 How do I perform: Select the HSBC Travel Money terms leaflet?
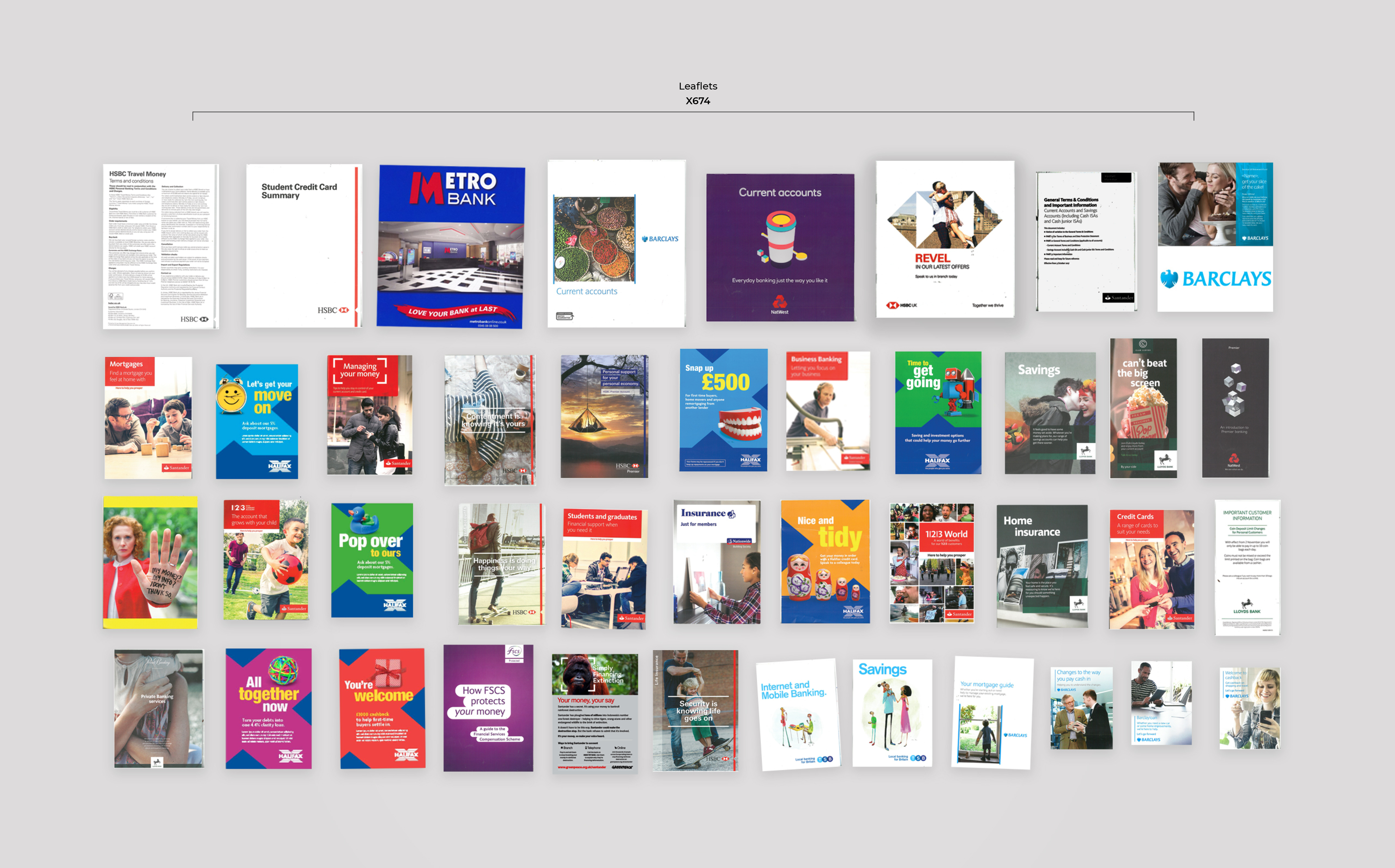(x=161, y=246)
